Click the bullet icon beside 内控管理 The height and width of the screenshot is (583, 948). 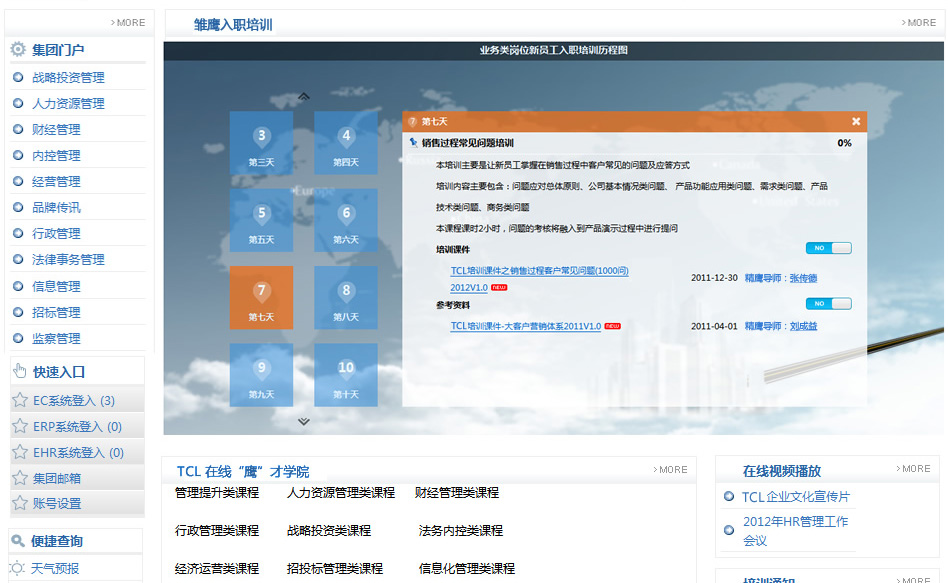(x=18, y=155)
